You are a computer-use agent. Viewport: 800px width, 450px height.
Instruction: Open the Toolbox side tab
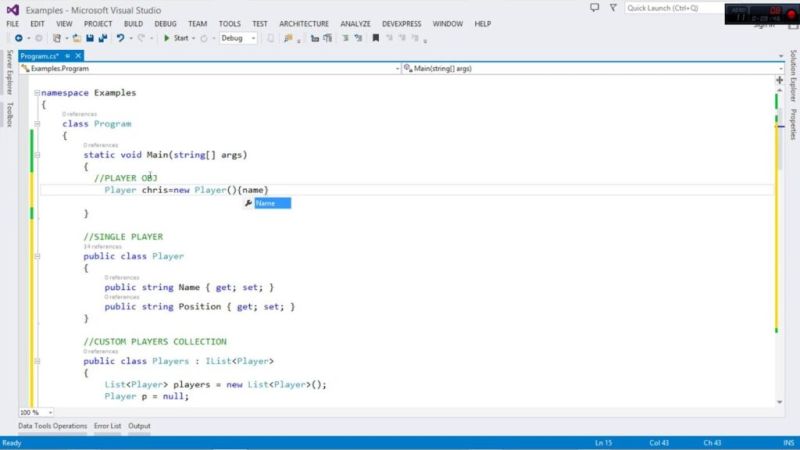[10, 115]
